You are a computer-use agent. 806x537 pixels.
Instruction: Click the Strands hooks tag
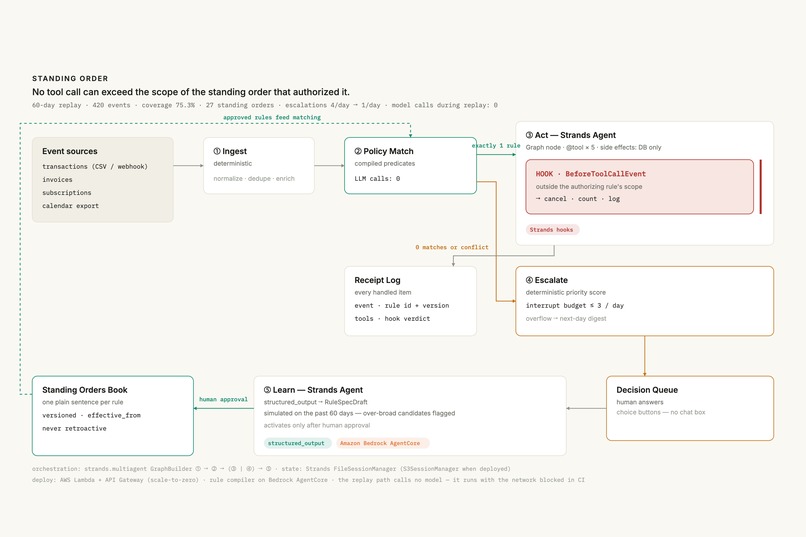(x=552, y=230)
